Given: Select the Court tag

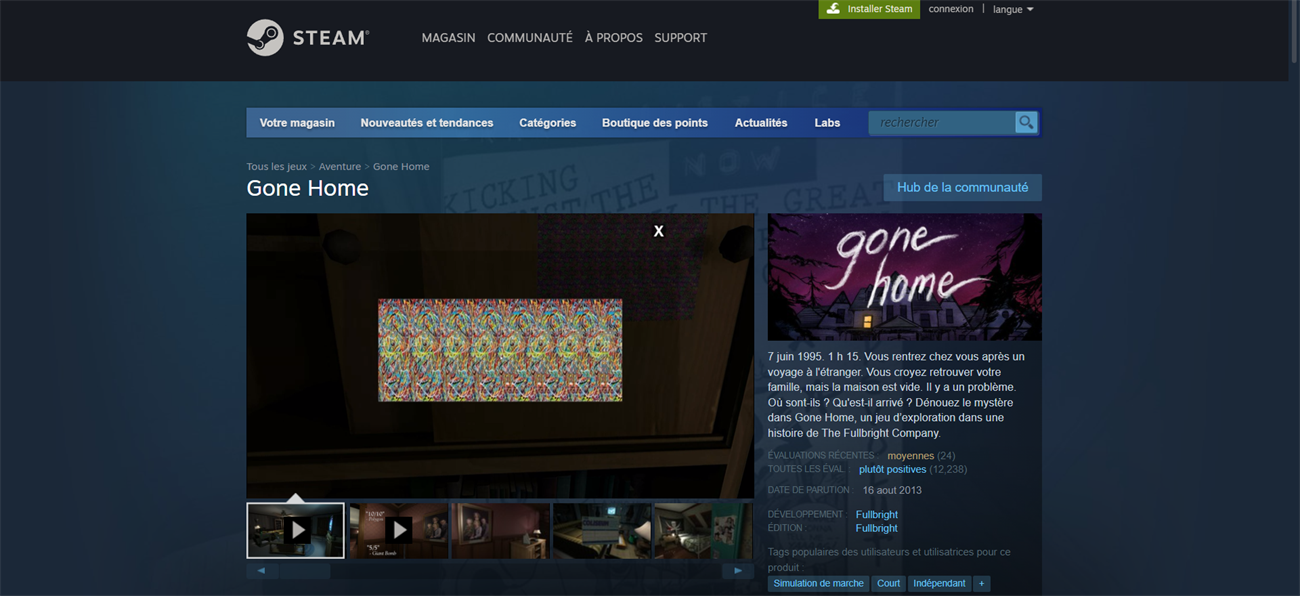Looking at the screenshot, I should [889, 583].
